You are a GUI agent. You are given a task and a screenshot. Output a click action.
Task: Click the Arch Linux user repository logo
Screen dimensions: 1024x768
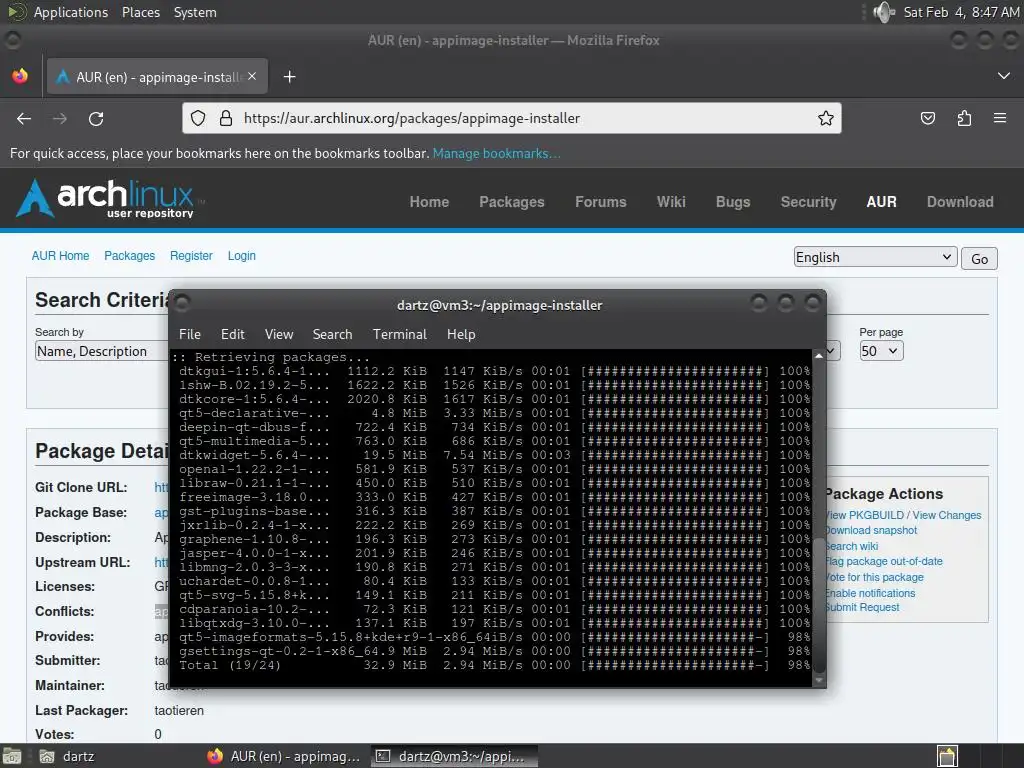click(x=110, y=198)
